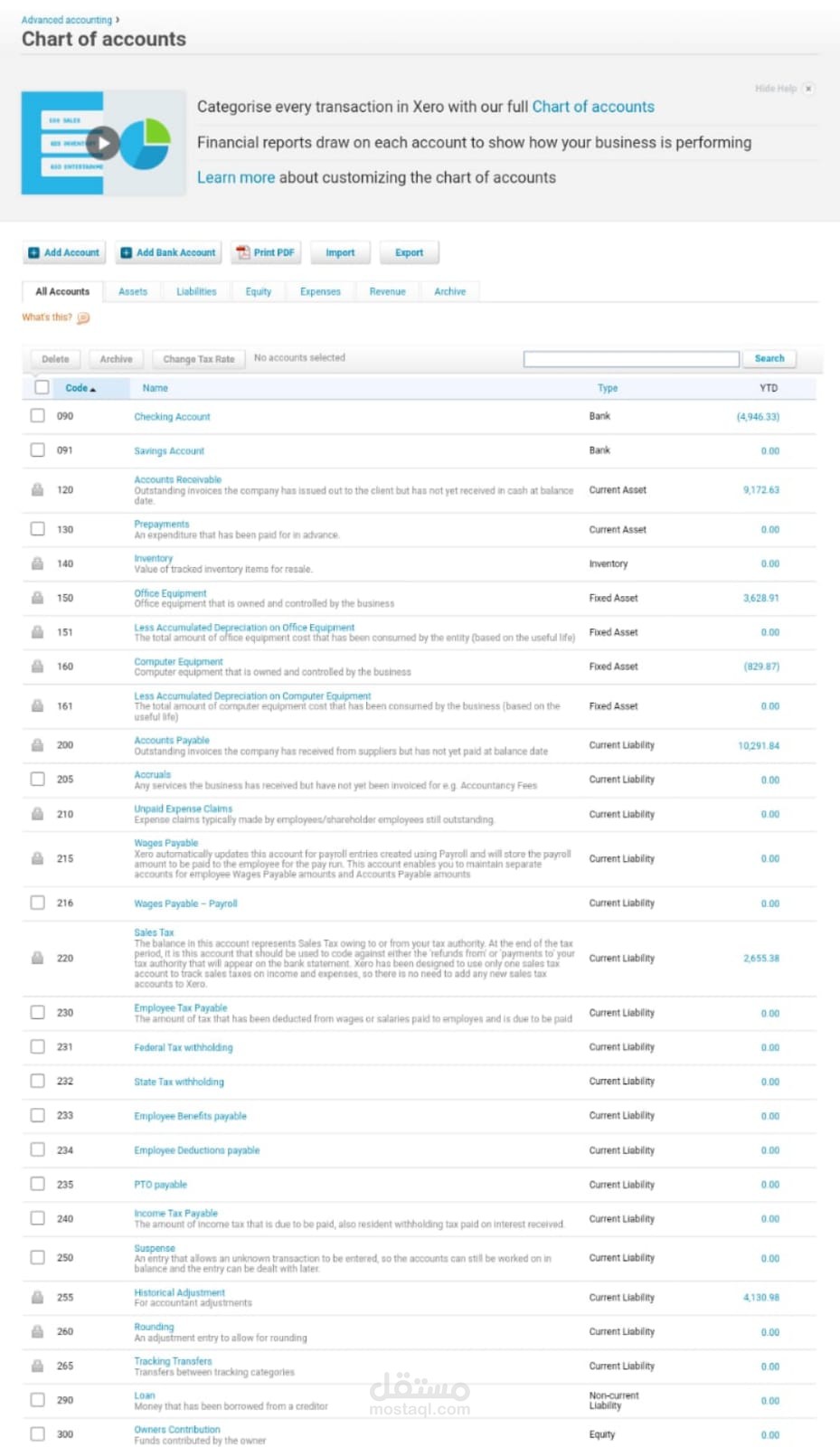
Task: Switch to the Assets tab
Action: pyautogui.click(x=133, y=291)
